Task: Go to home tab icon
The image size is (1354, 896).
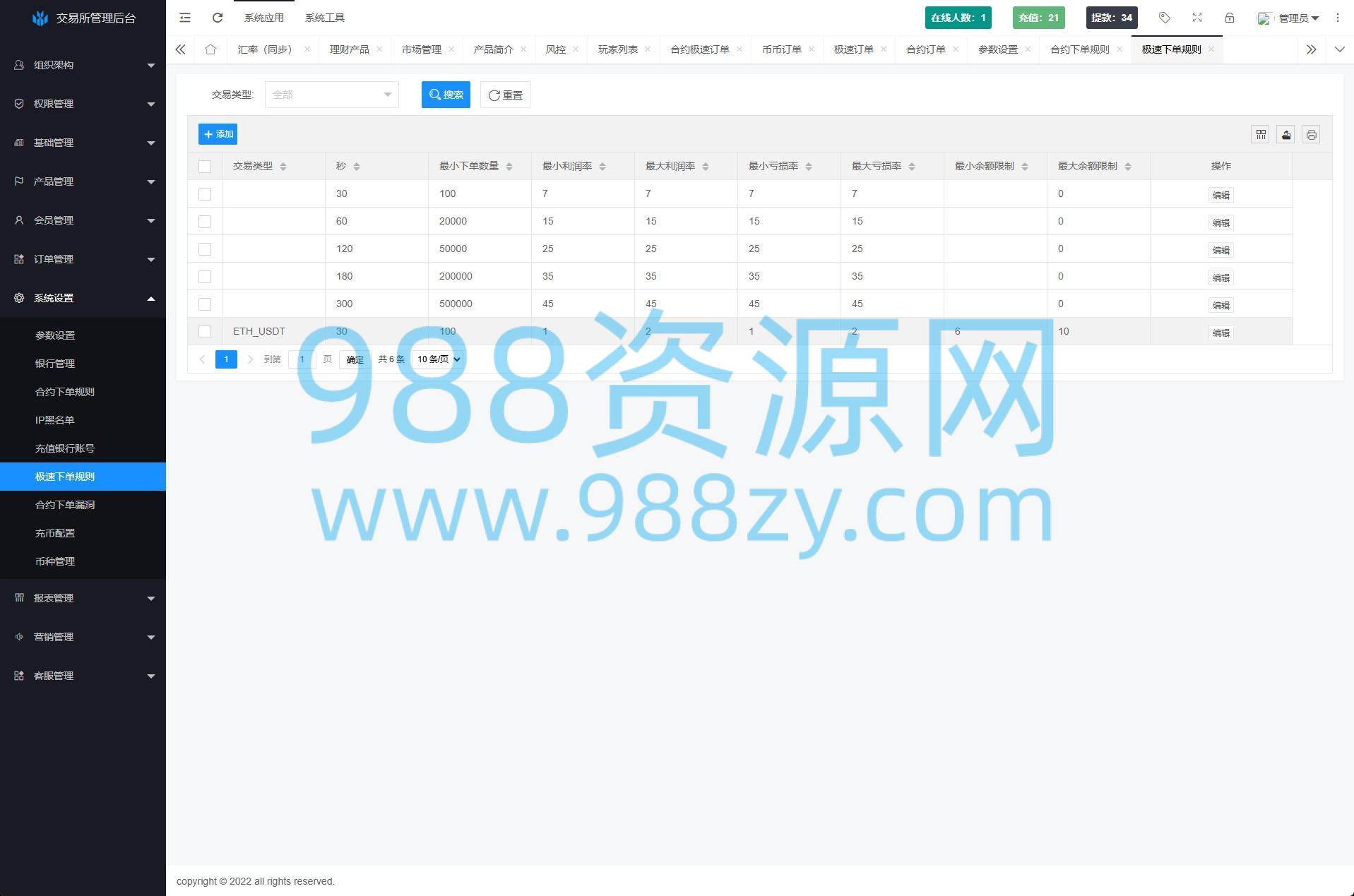Action: pyautogui.click(x=210, y=49)
